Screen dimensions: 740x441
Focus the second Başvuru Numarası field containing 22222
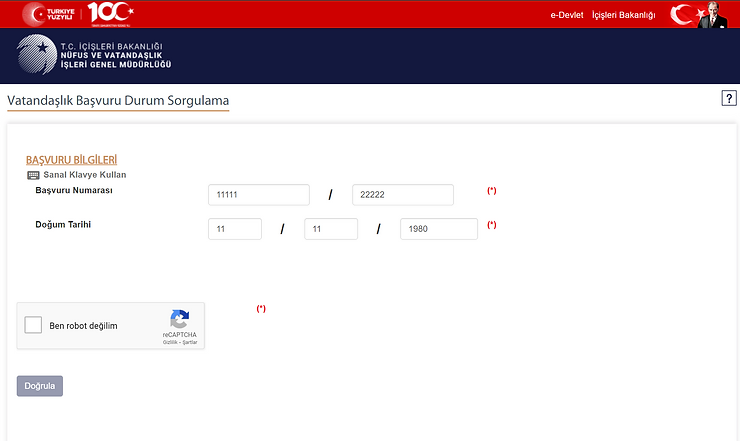(402, 195)
